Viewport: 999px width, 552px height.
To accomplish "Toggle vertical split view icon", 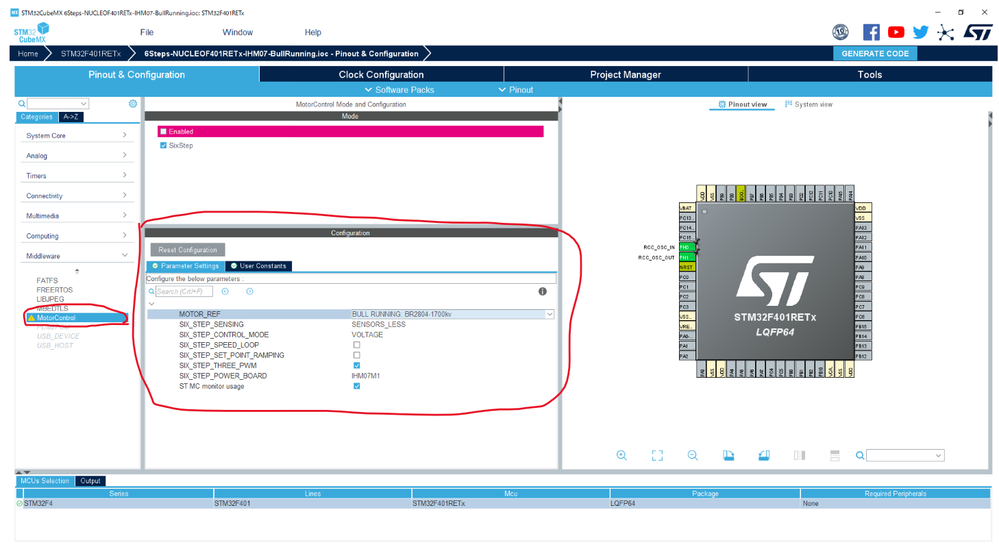I will pyautogui.click(x=800, y=455).
